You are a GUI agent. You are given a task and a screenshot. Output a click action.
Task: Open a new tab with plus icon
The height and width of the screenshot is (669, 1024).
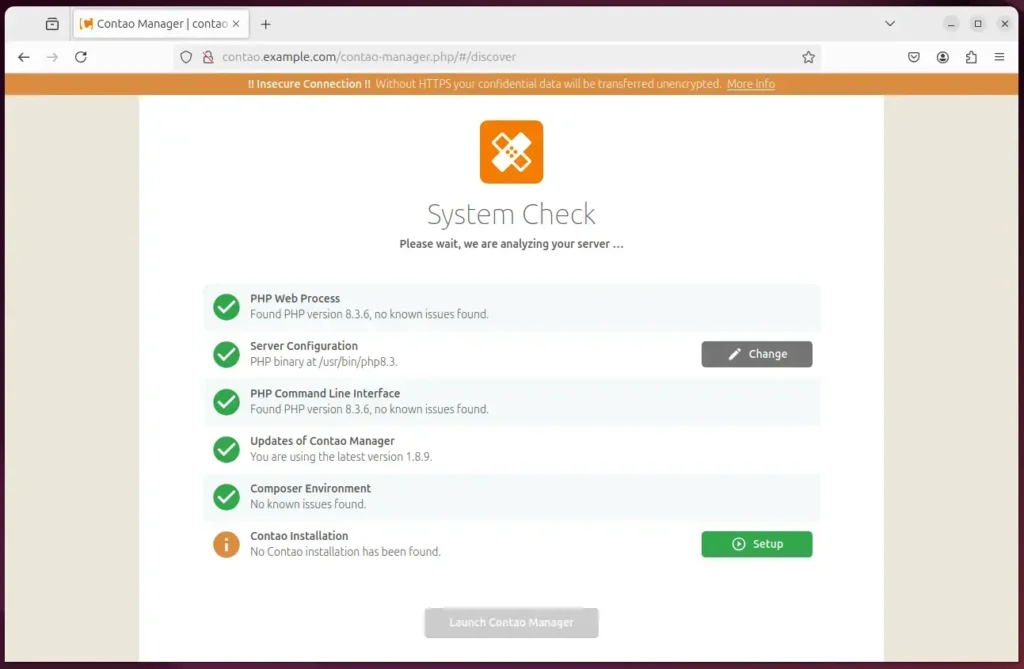pyautogui.click(x=265, y=24)
